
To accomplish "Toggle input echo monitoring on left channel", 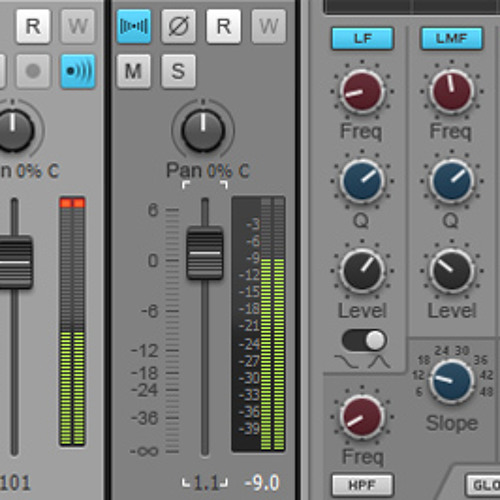I will pyautogui.click(x=78, y=71).
